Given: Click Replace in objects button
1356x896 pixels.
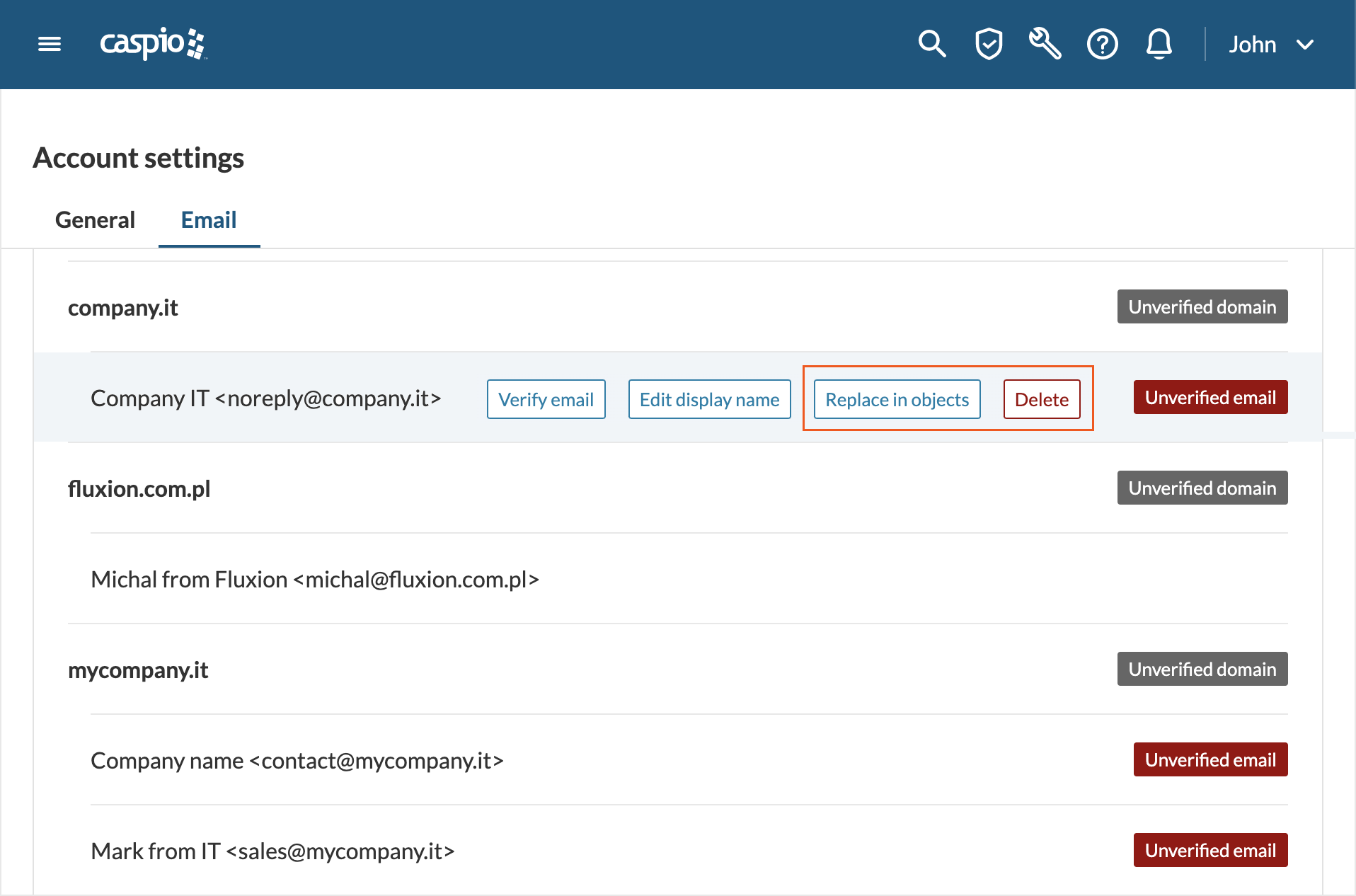Looking at the screenshot, I should click(x=897, y=399).
